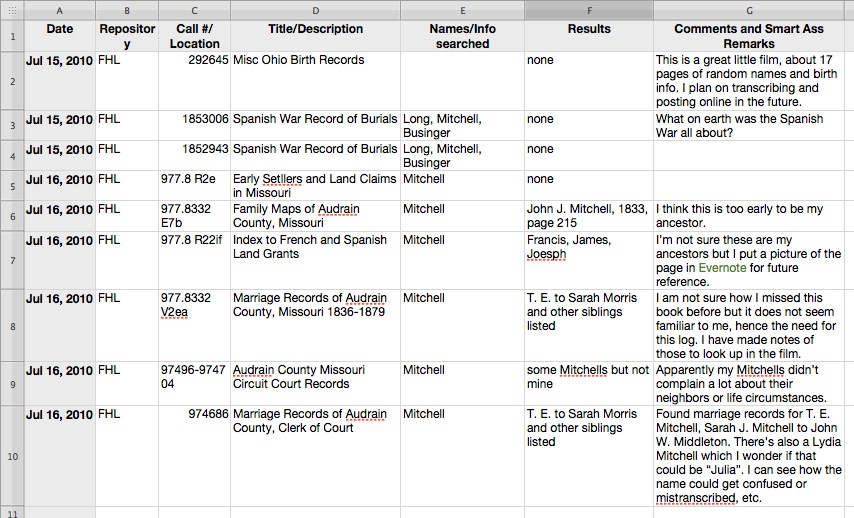Click the 'some Mitchells but not mine' cell

point(587,377)
